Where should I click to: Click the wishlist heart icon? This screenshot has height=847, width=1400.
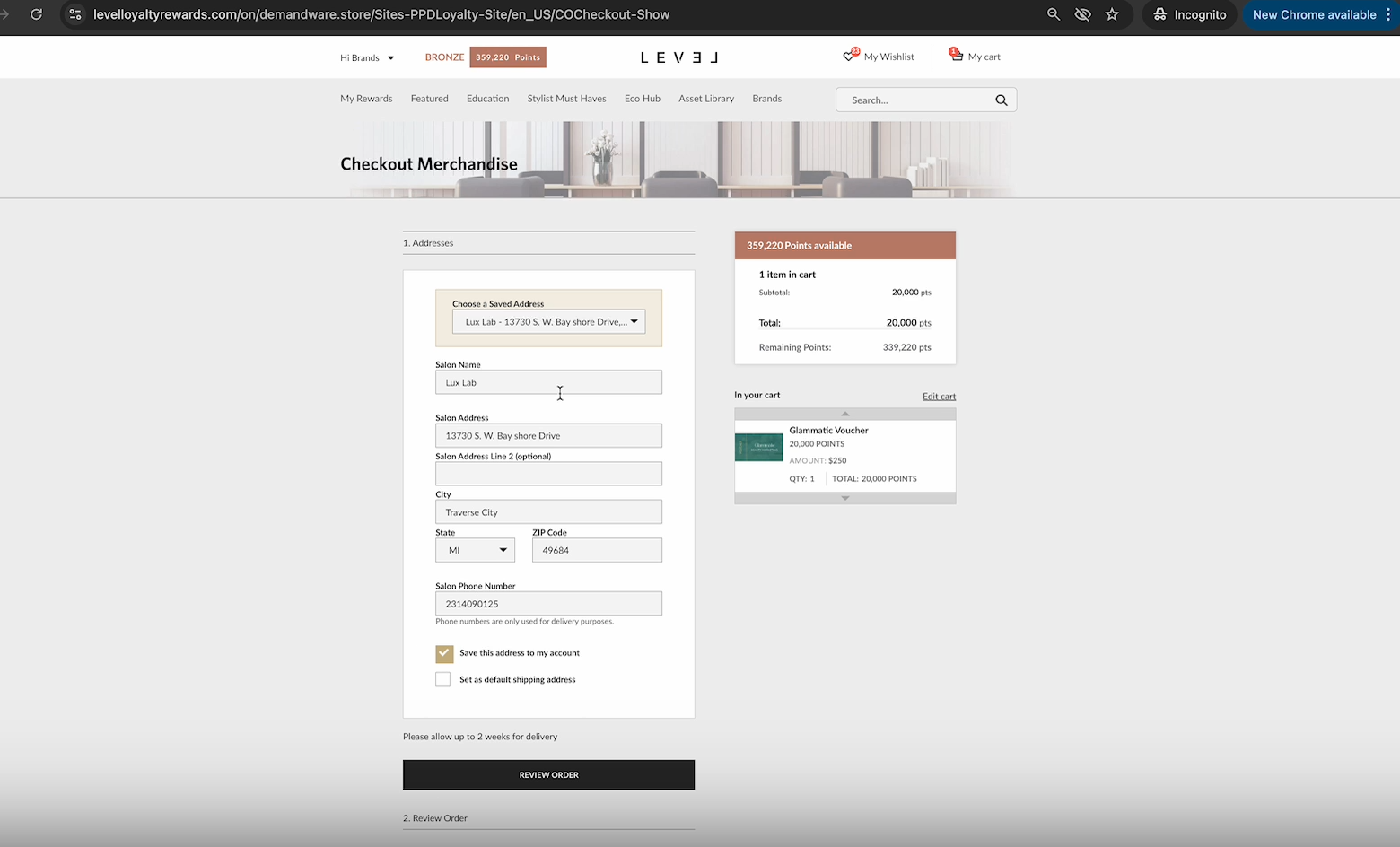849,56
